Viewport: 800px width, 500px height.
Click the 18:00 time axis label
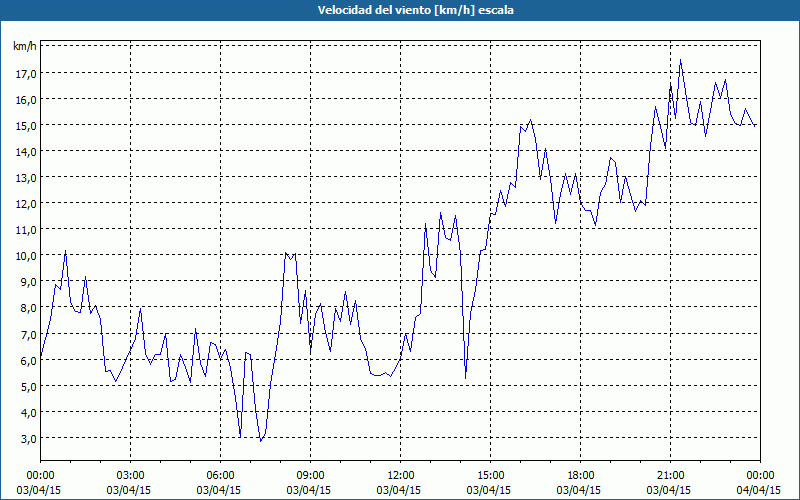point(581,476)
